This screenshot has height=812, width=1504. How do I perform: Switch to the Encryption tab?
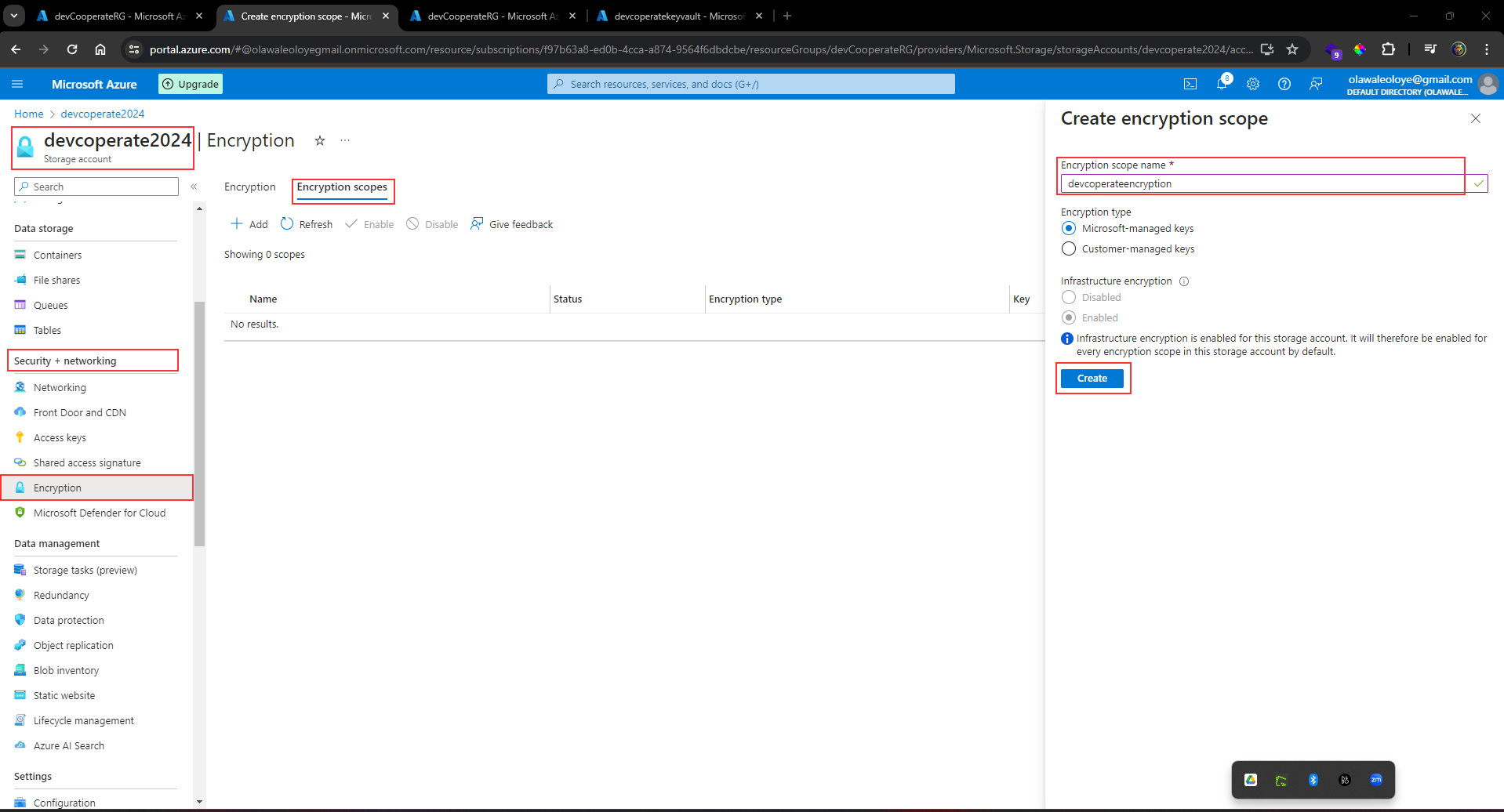pyautogui.click(x=250, y=187)
